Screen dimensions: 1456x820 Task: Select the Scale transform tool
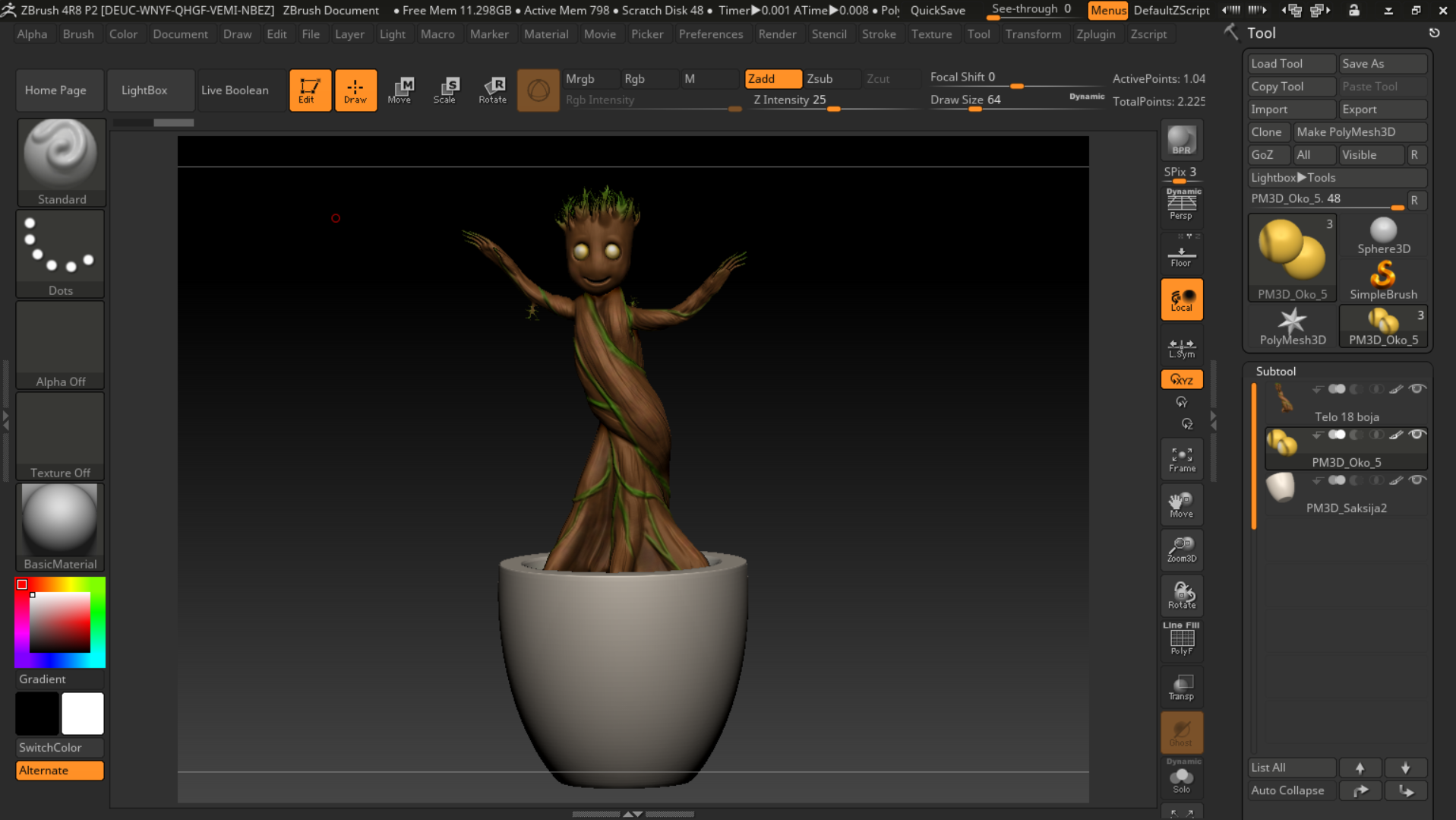coord(446,90)
